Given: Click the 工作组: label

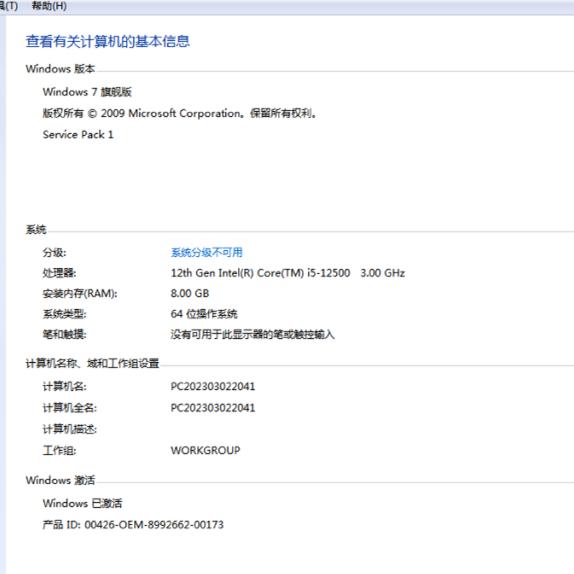Looking at the screenshot, I should [x=59, y=450].
